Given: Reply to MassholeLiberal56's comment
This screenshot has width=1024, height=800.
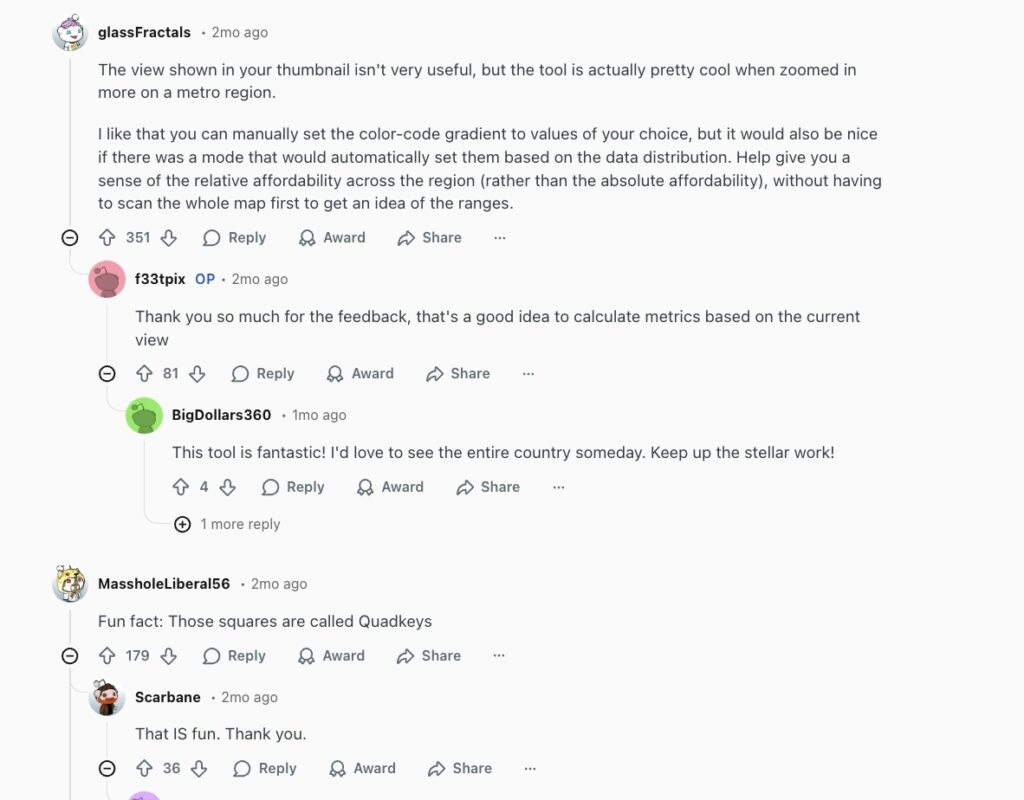Looking at the screenshot, I should tap(233, 656).
